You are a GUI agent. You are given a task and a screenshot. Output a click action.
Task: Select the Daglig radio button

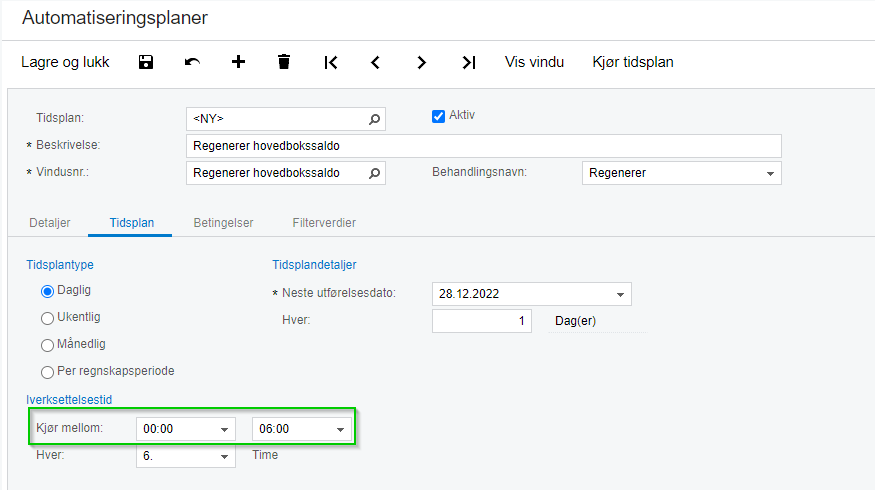[47, 291]
